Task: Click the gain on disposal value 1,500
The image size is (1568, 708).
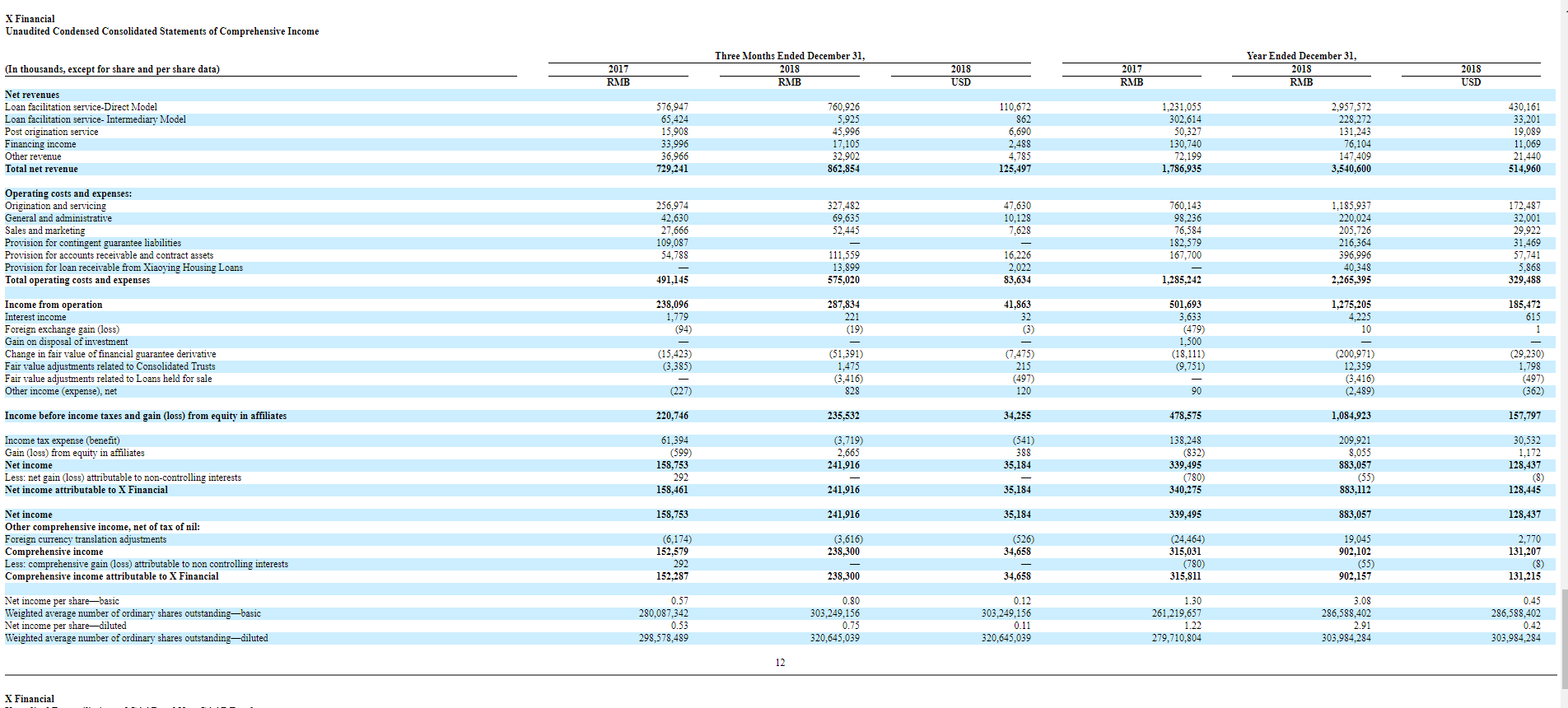Action: point(1190,342)
